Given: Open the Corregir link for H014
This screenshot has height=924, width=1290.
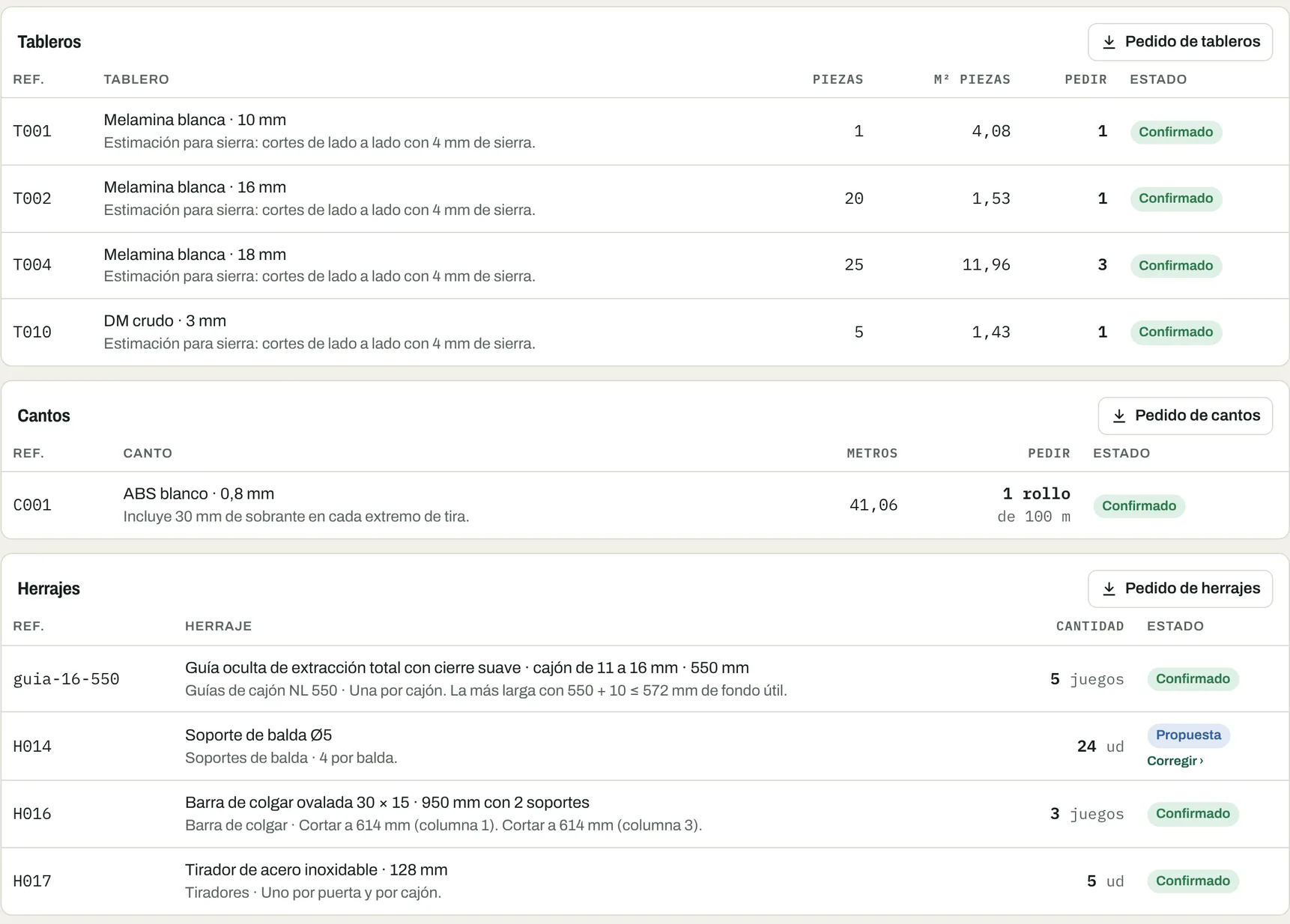Looking at the screenshot, I should [1175, 761].
